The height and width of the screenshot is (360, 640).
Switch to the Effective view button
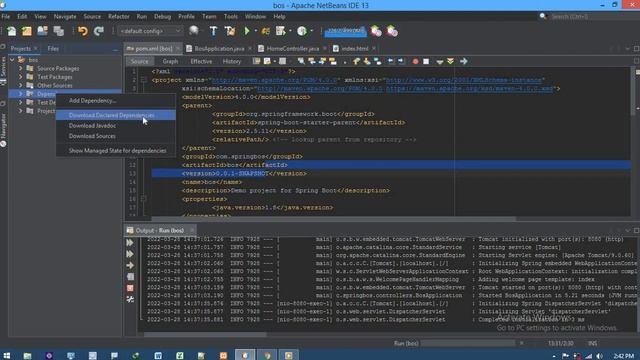pyautogui.click(x=201, y=61)
